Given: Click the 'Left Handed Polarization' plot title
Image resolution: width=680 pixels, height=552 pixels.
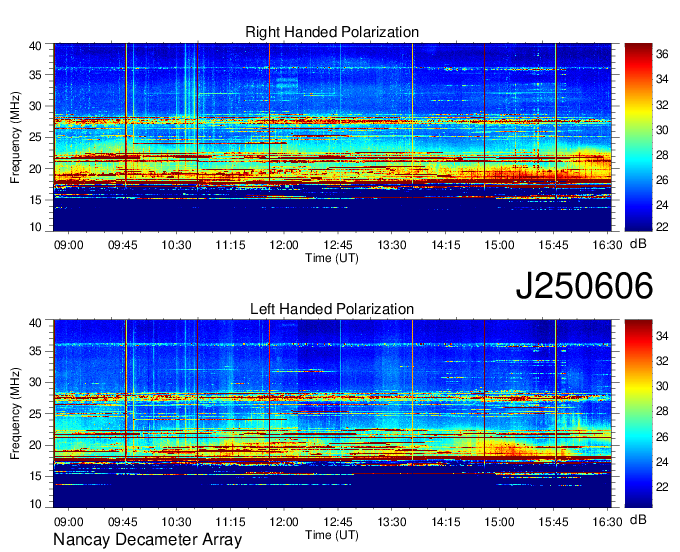Looking at the screenshot, I should pyautogui.click(x=332, y=309).
